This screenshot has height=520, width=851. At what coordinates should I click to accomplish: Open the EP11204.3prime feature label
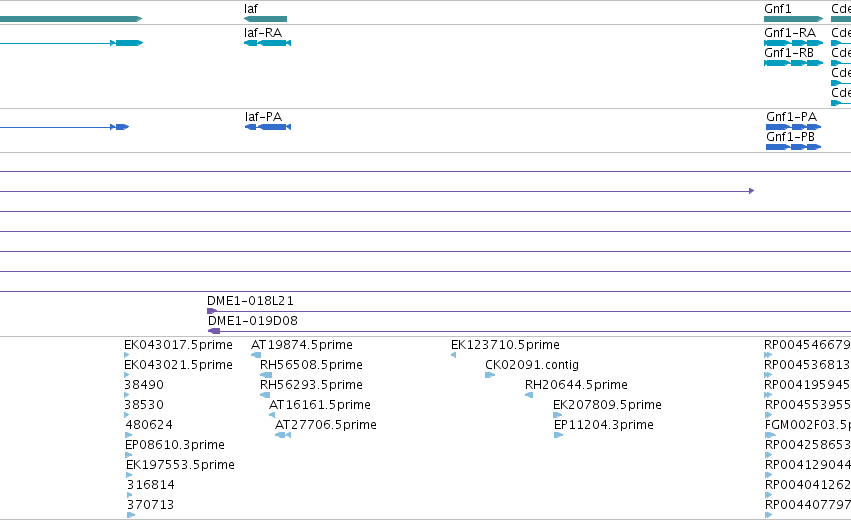tap(604, 424)
